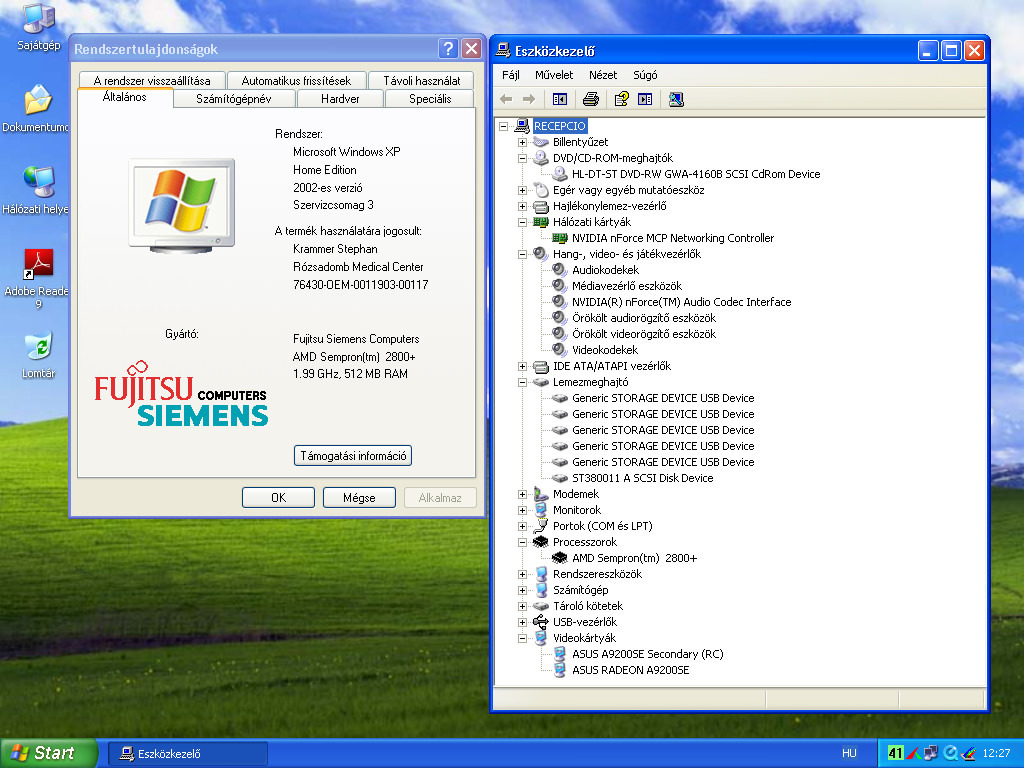The height and width of the screenshot is (768, 1024).
Task: Expand Egér vagy egyéb mutatóeszköz category
Action: click(x=522, y=190)
